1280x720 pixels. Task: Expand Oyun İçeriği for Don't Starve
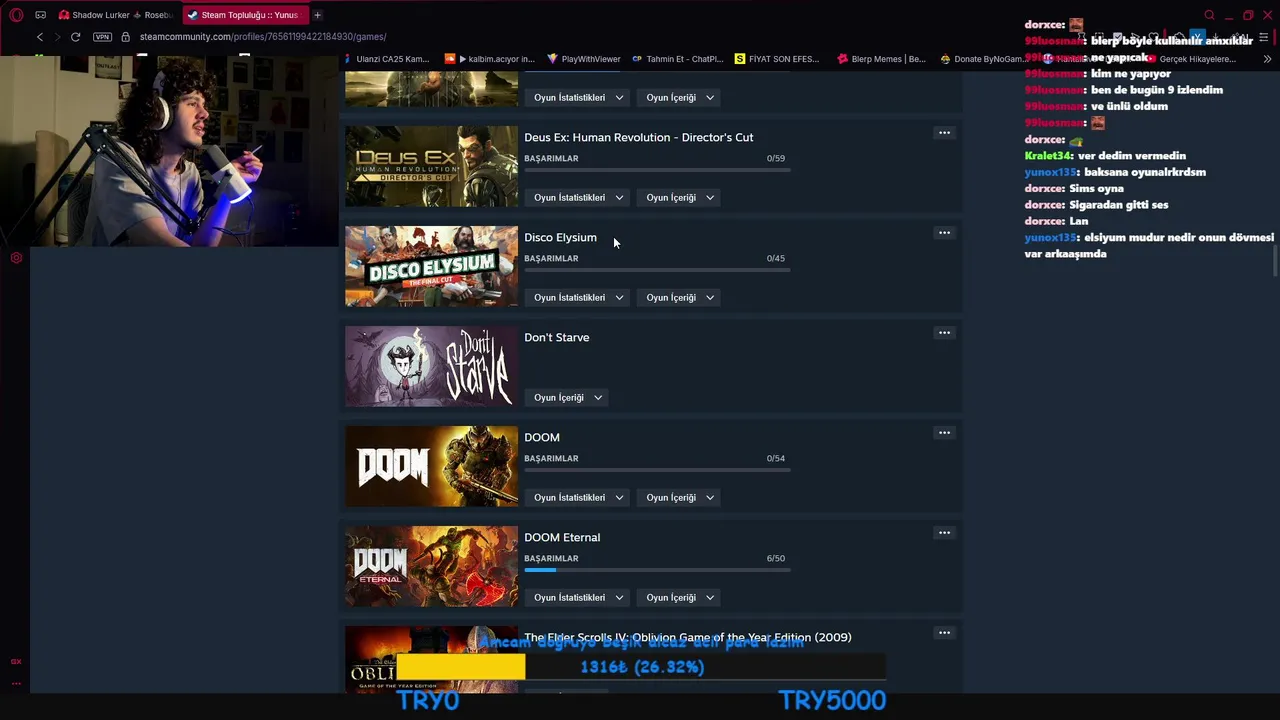point(568,397)
